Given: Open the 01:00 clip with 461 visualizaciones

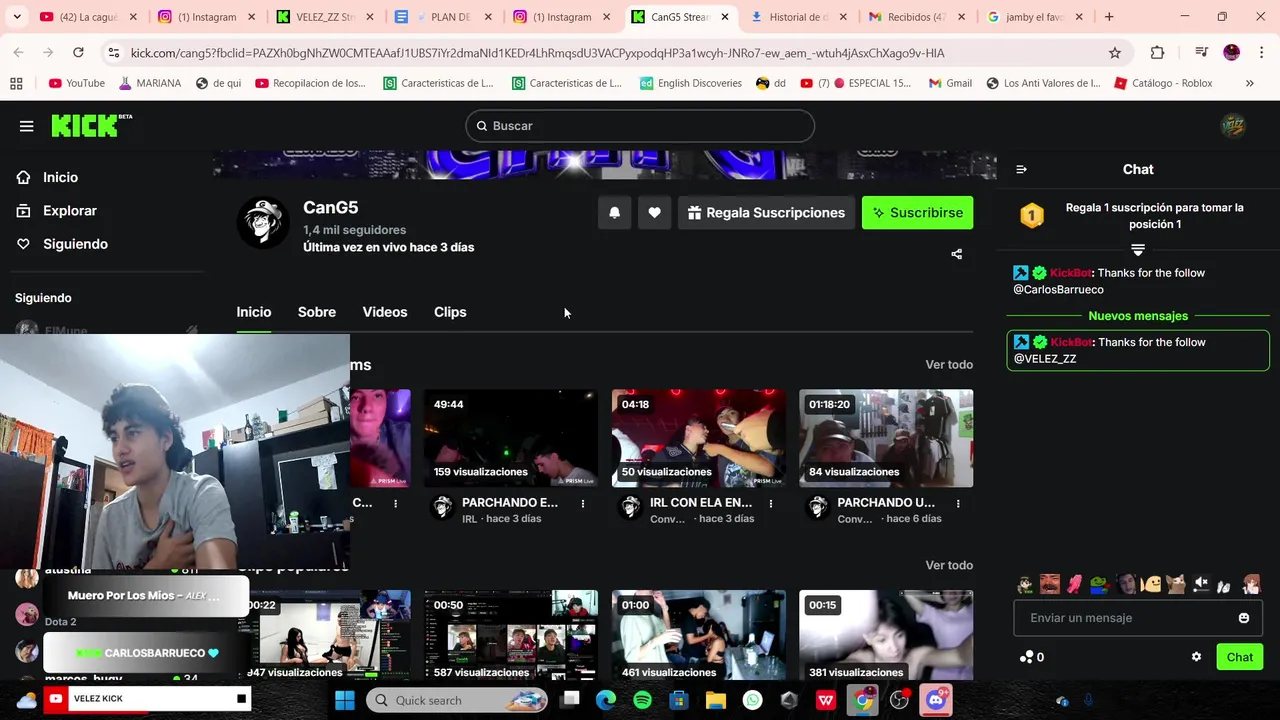Looking at the screenshot, I should click(x=699, y=635).
